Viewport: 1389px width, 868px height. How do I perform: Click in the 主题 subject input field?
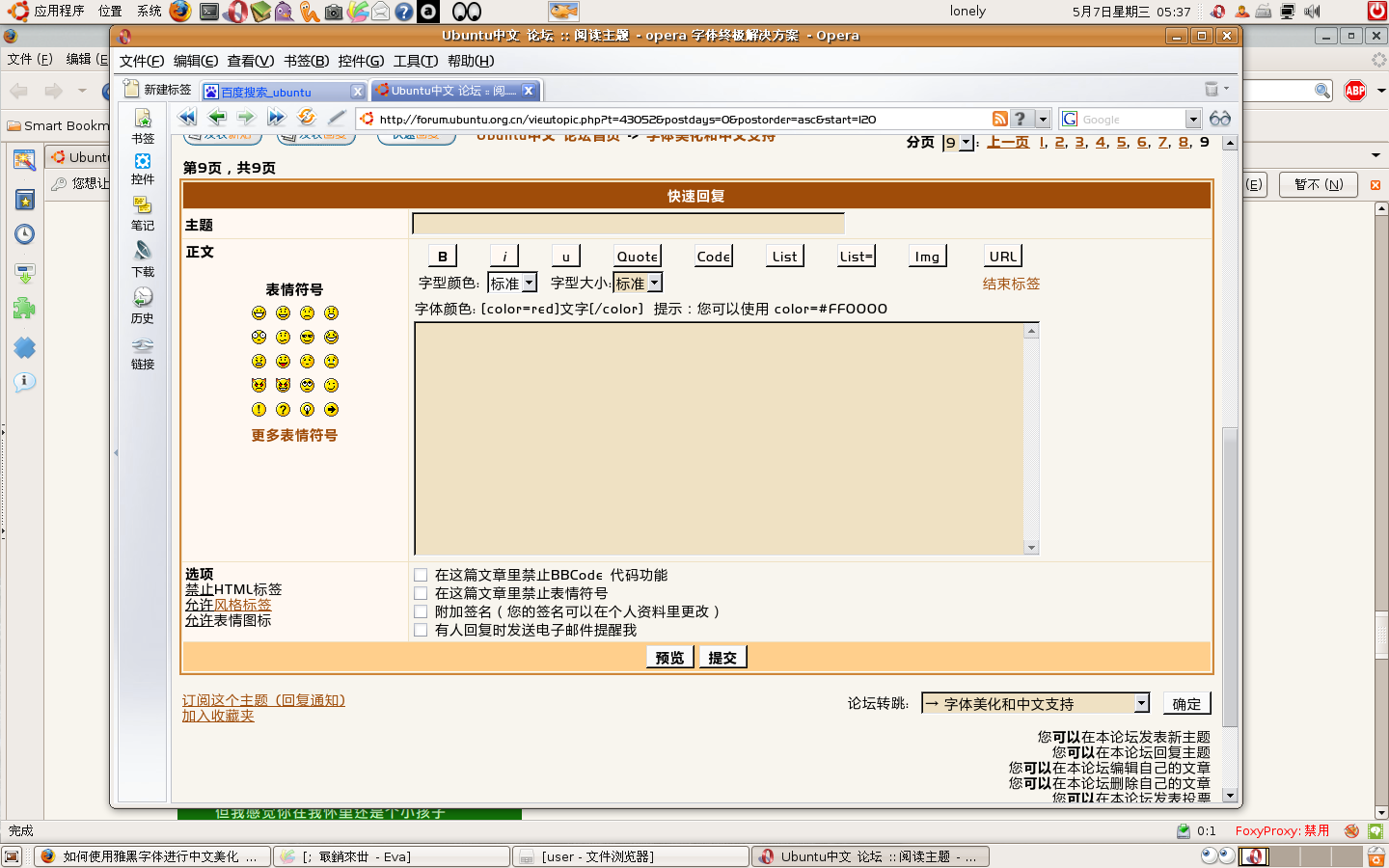pos(628,224)
